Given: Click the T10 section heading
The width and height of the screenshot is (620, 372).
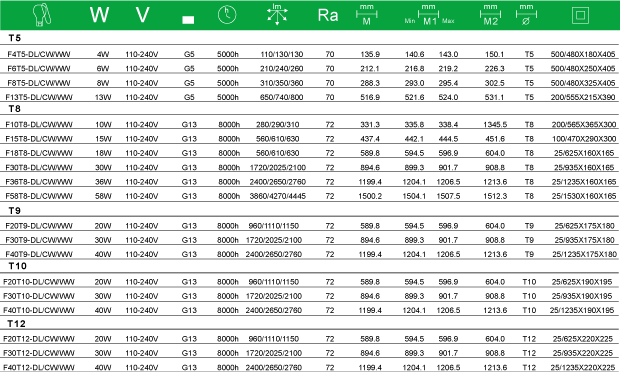Looking at the screenshot, I should pyautogui.click(x=17, y=266).
